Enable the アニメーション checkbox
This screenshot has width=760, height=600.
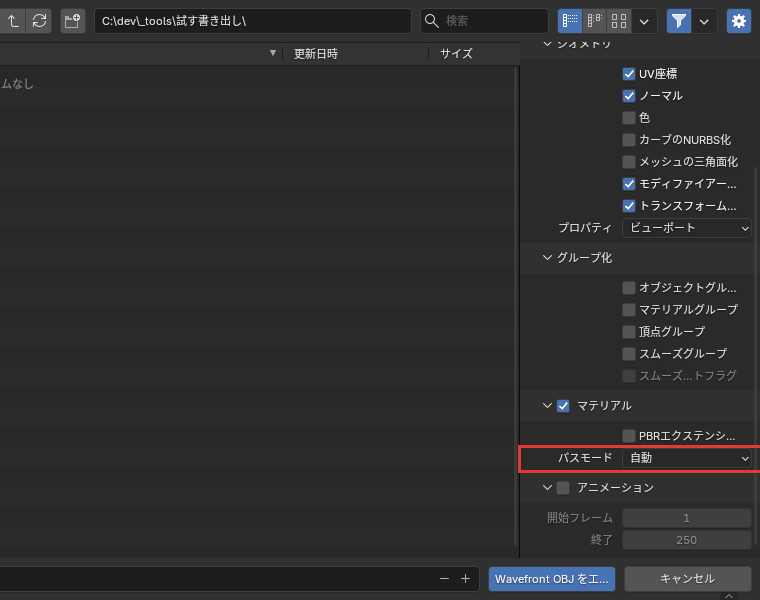click(563, 488)
